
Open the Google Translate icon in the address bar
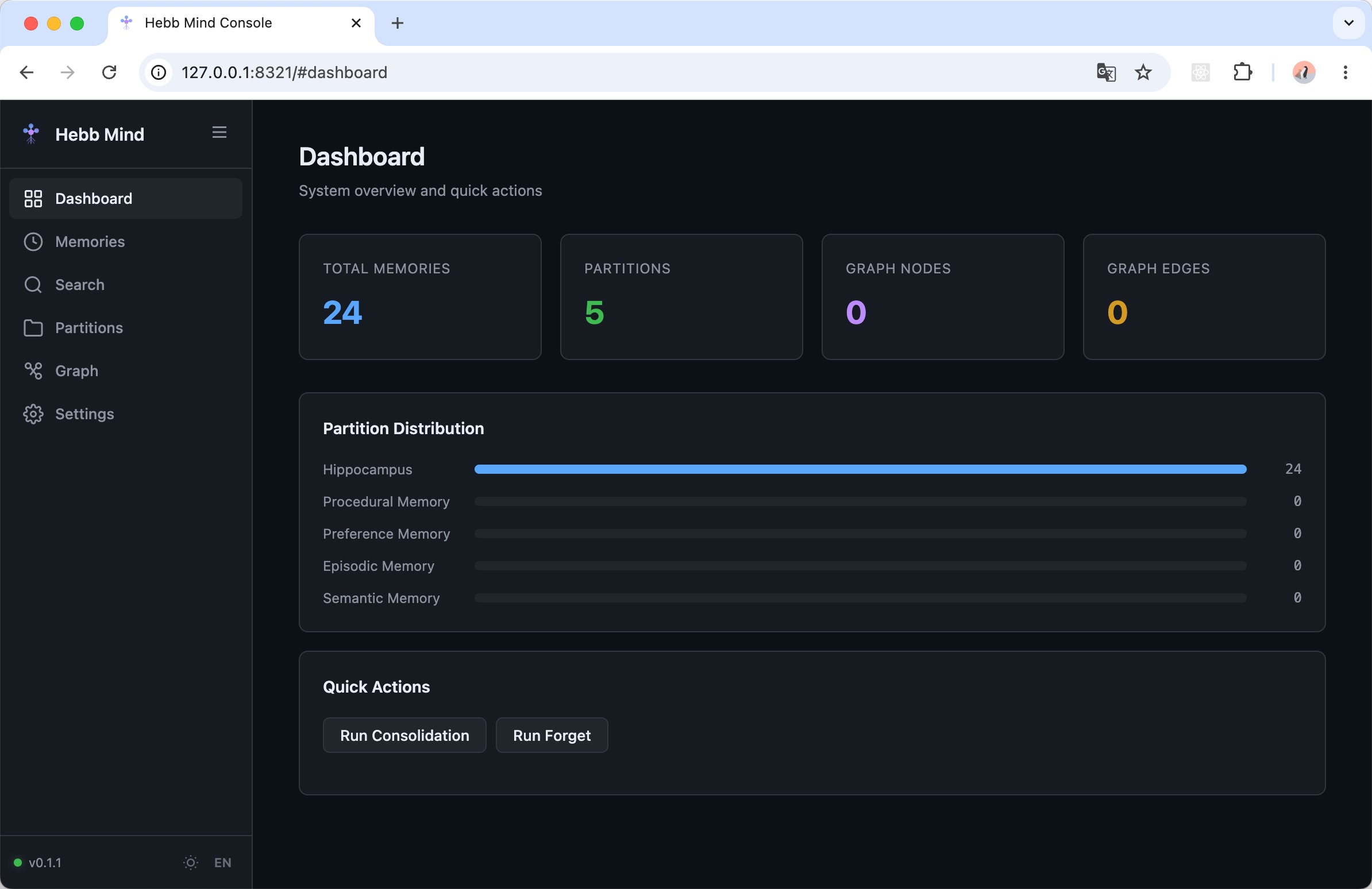[x=1105, y=72]
